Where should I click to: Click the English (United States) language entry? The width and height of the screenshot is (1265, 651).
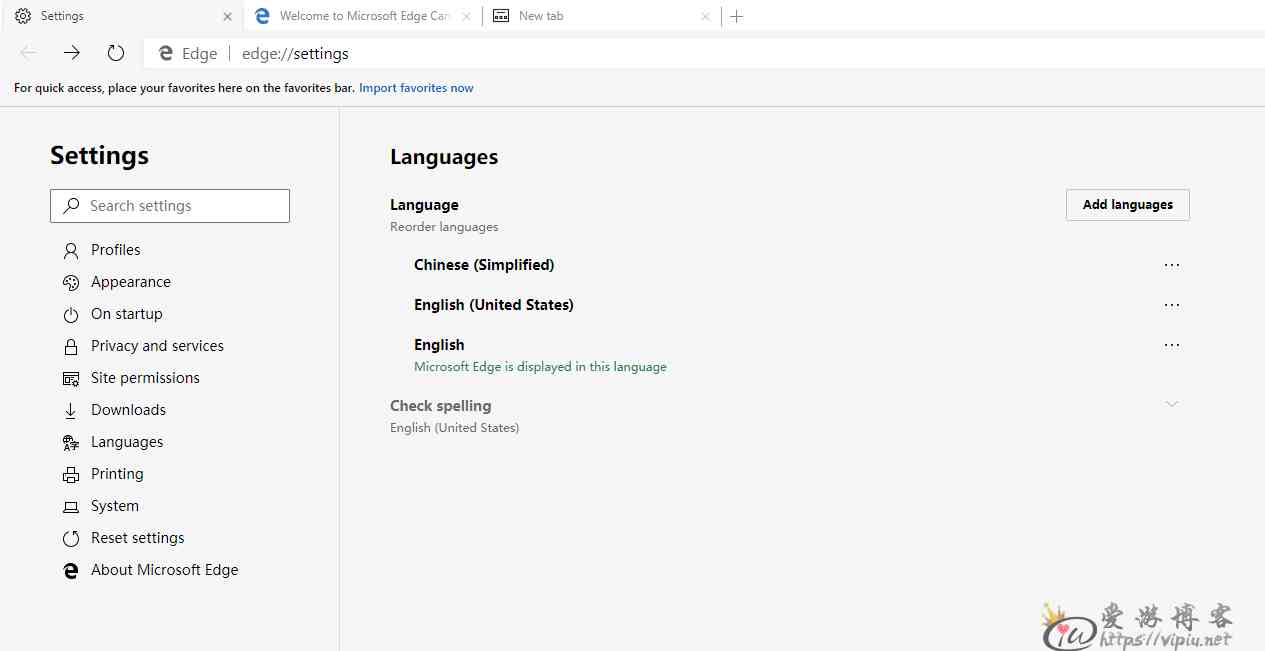[x=494, y=305]
